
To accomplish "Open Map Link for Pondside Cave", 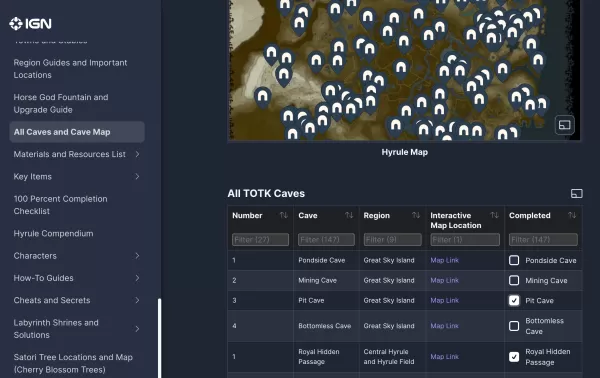I will coord(444,260).
